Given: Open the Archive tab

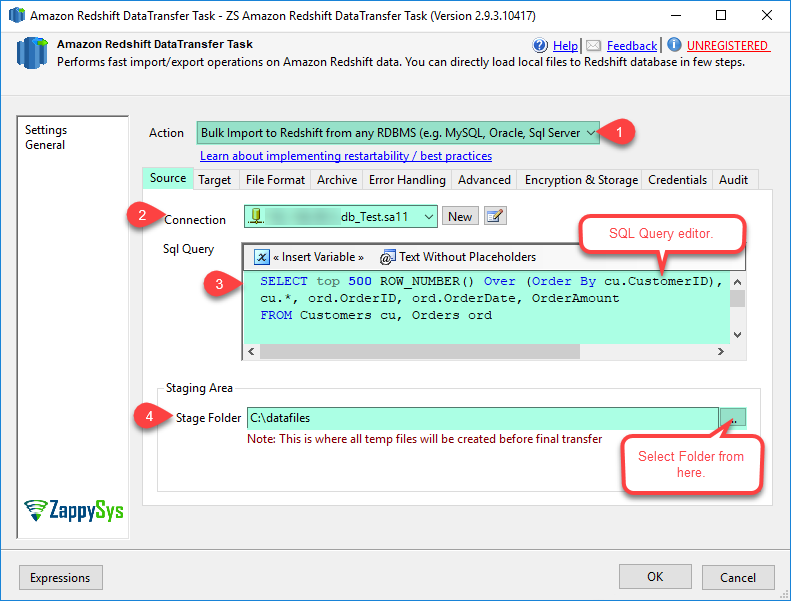Looking at the screenshot, I should [337, 180].
